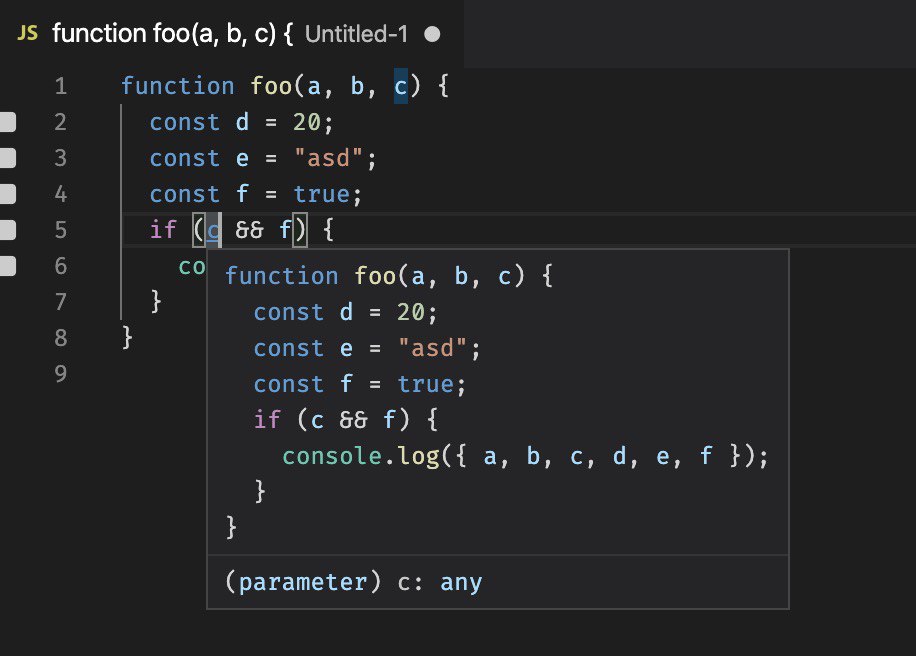This screenshot has height=656, width=916.
Task: Click the number 20 inside the hover popup
Action: pos(411,312)
